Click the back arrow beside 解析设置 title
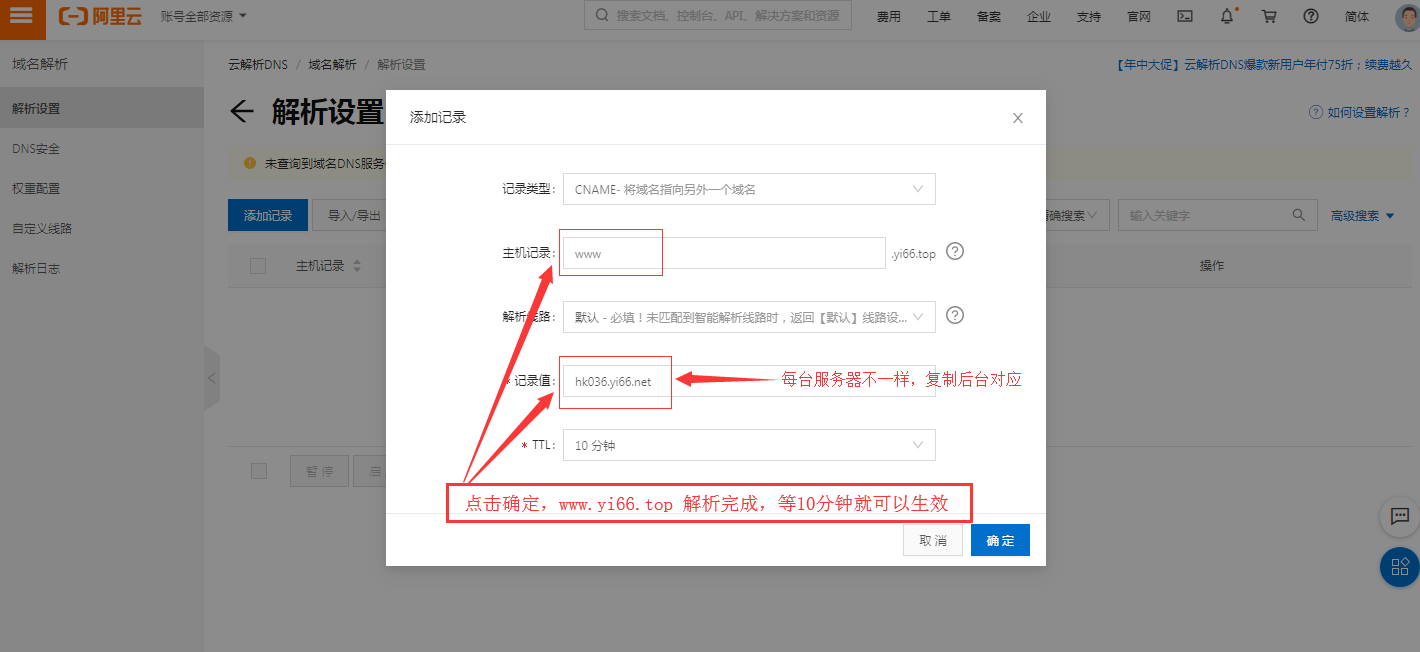 241,113
